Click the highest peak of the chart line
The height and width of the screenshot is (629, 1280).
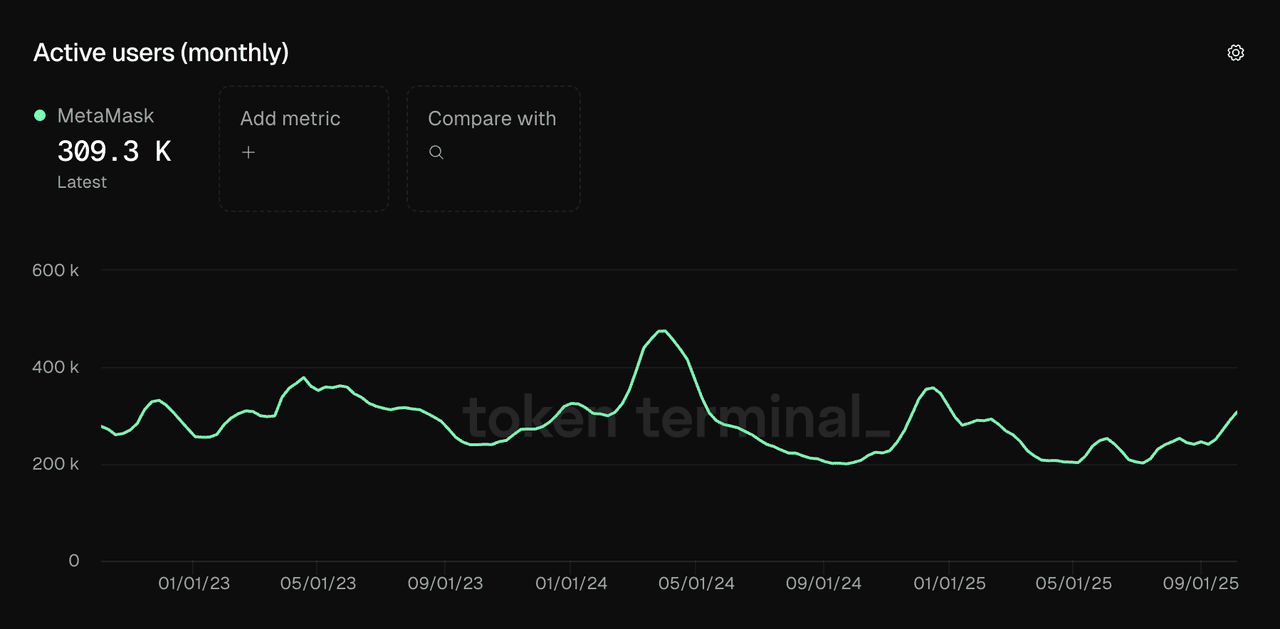[x=661, y=331]
